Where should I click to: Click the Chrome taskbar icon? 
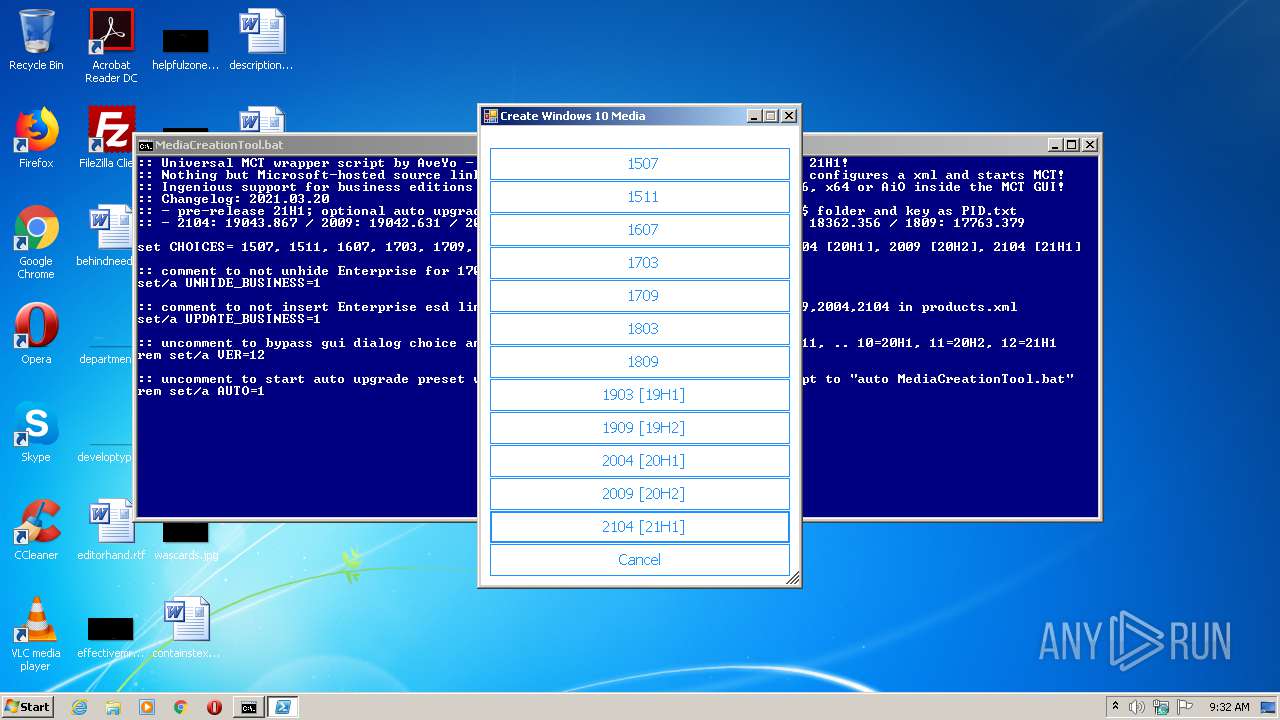181,707
